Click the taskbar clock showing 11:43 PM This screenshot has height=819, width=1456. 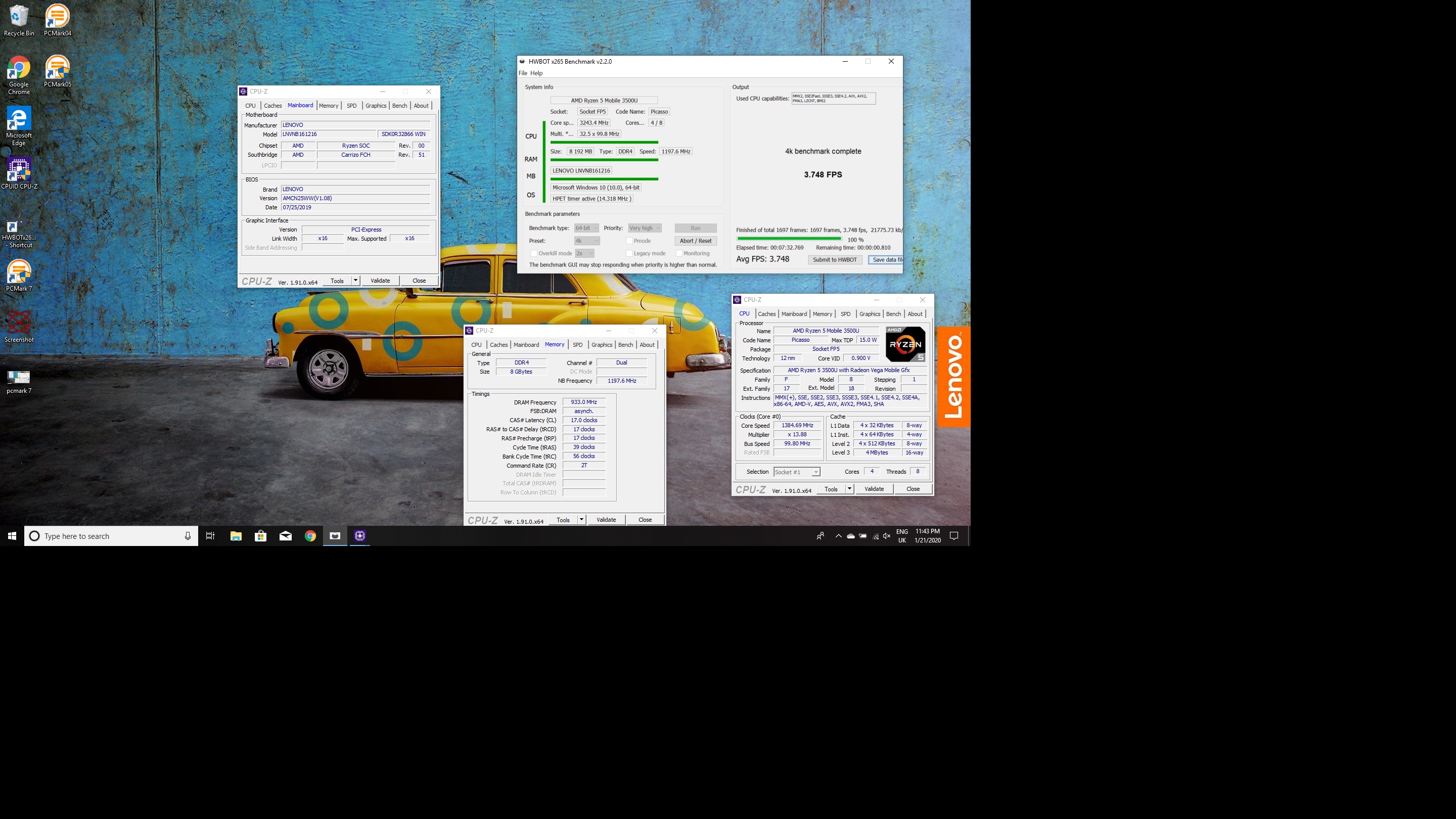tap(928, 536)
